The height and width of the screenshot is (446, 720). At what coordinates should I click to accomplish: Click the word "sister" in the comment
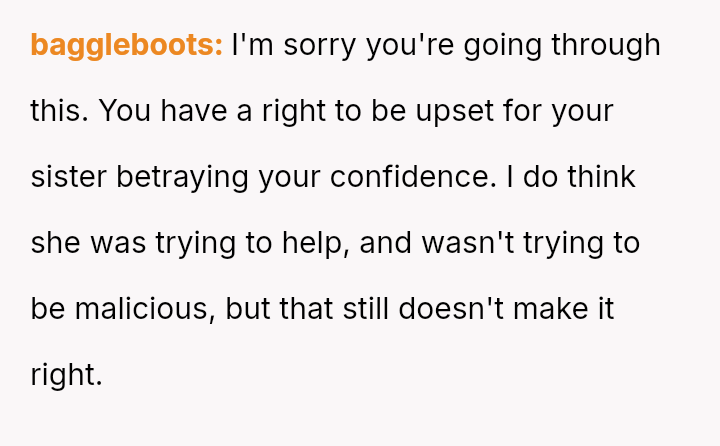(x=69, y=177)
